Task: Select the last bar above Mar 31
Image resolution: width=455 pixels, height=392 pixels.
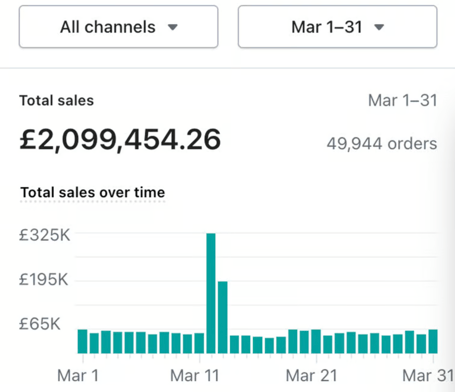Action: [x=433, y=341]
